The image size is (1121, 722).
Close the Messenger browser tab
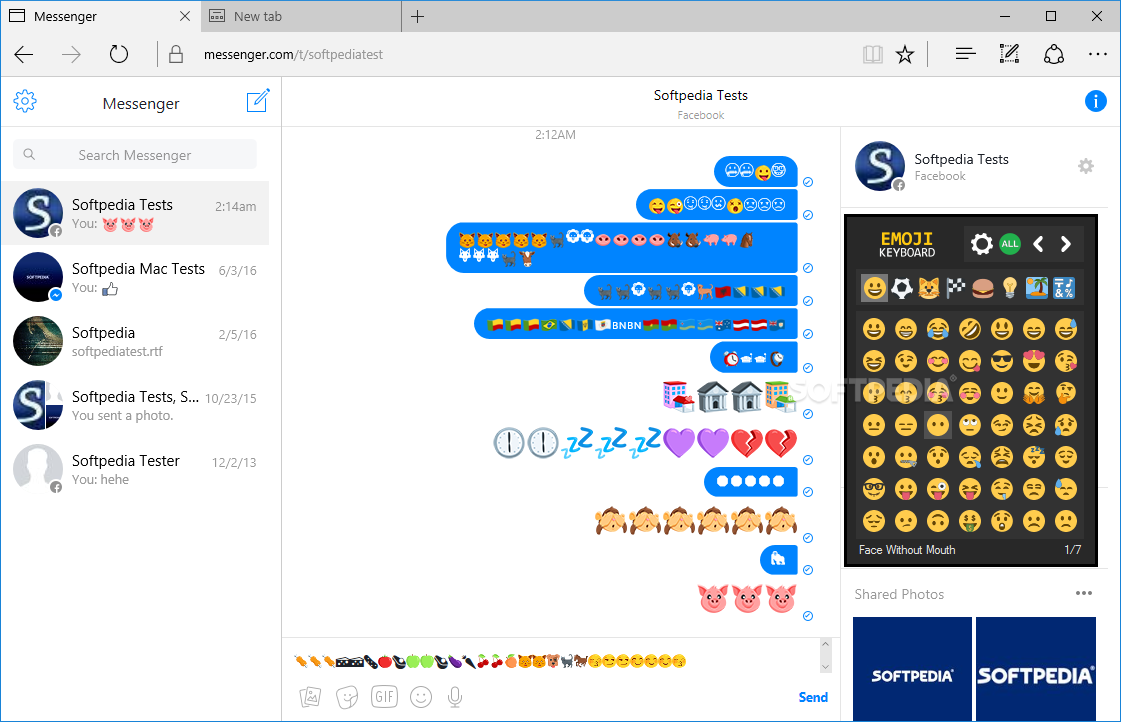point(184,16)
